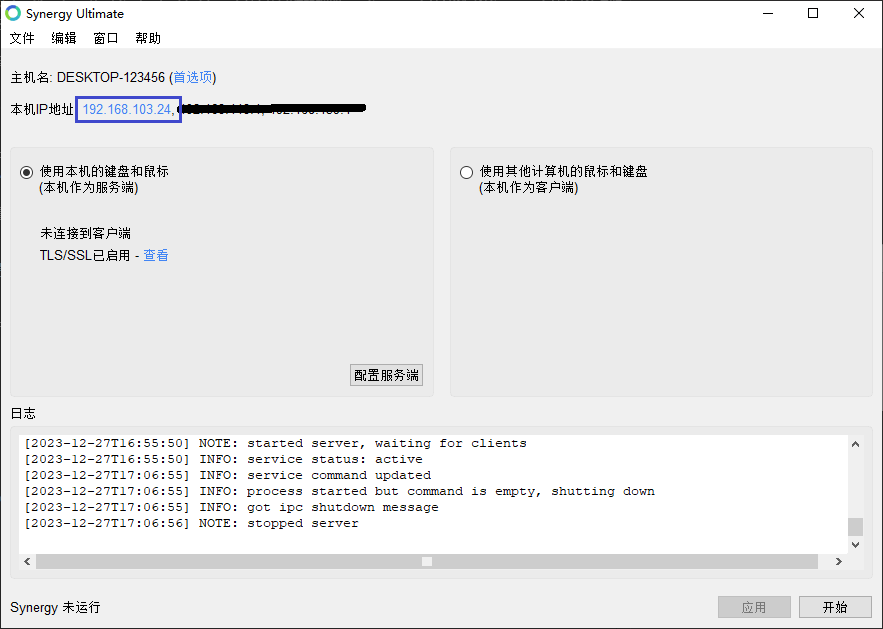This screenshot has height=629, width=883.
Task: Click the log horizontal scroll left arrow
Action: point(27,561)
